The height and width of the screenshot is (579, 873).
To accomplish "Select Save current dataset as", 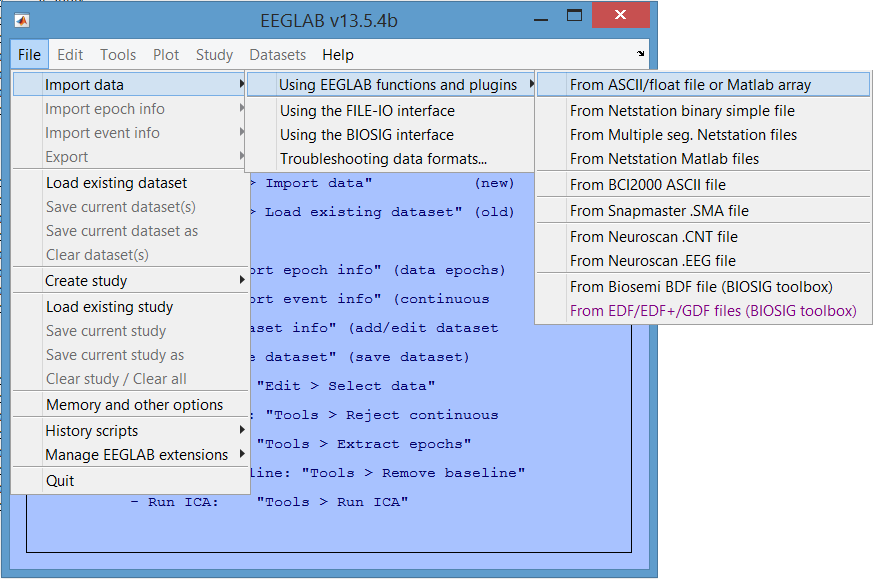I will pyautogui.click(x=130, y=230).
